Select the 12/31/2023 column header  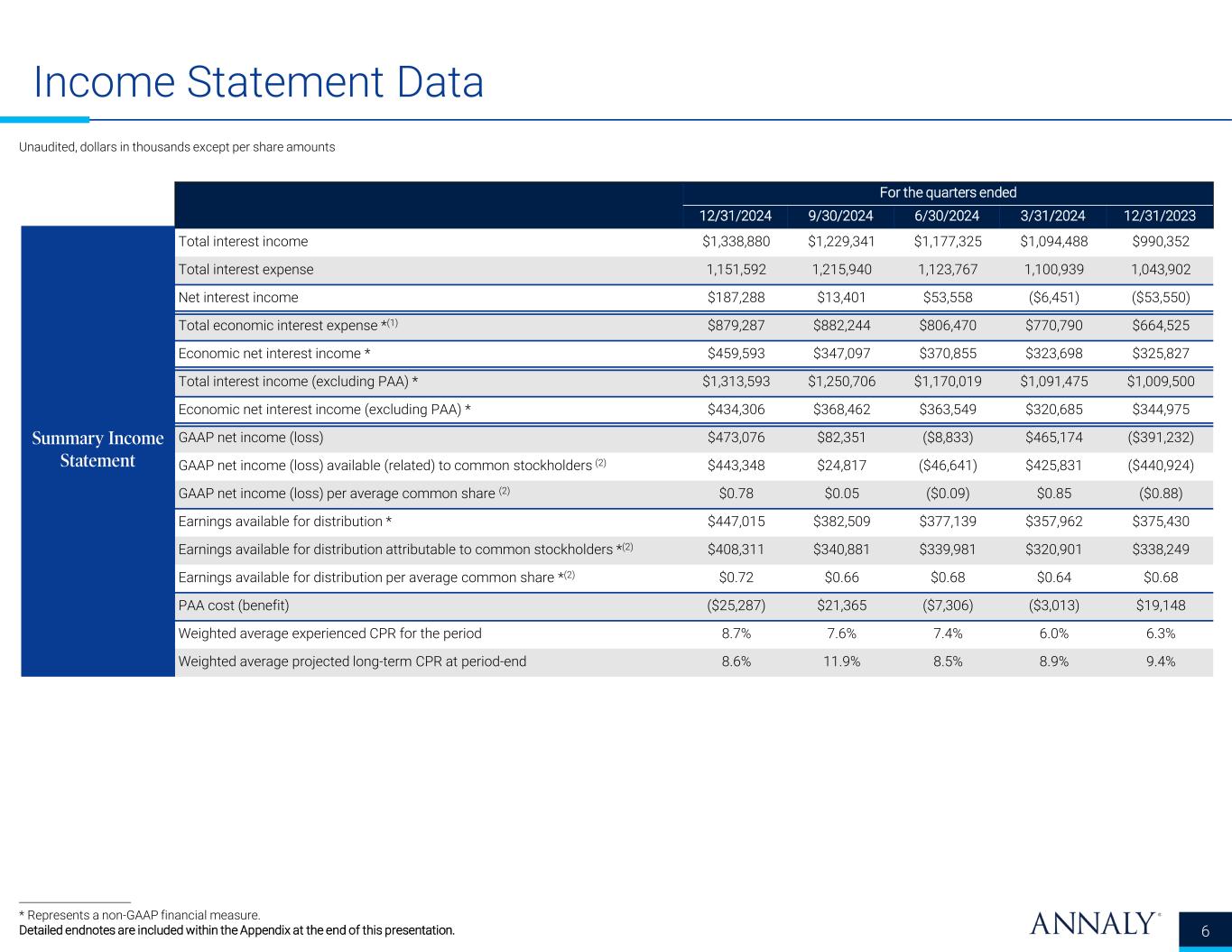[1160, 216]
